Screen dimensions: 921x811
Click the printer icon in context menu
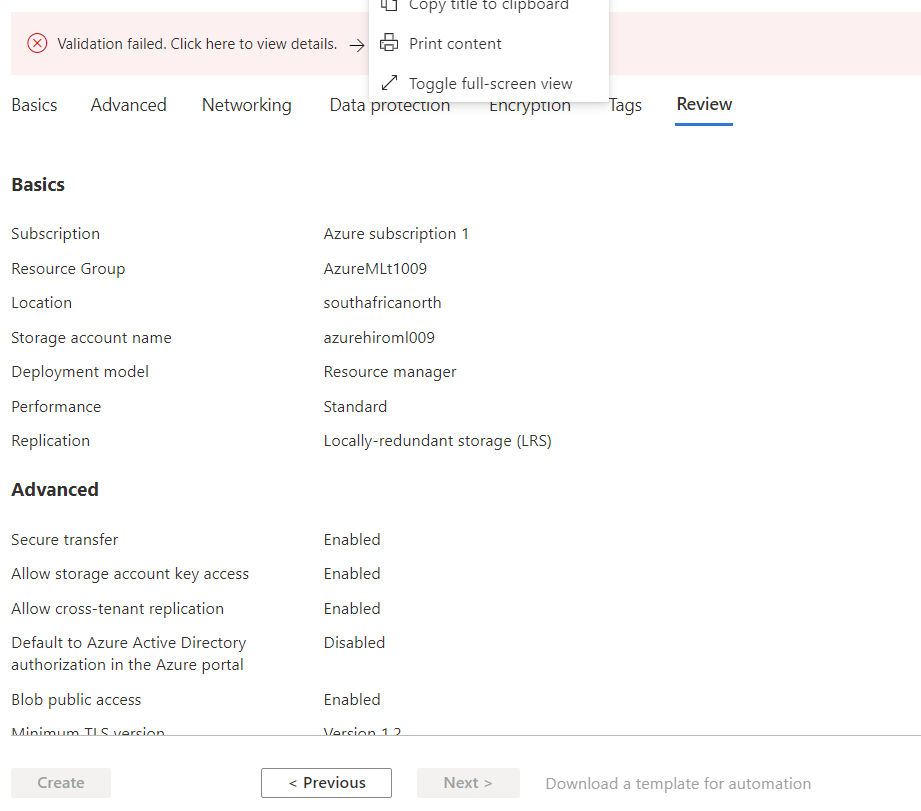pos(389,43)
